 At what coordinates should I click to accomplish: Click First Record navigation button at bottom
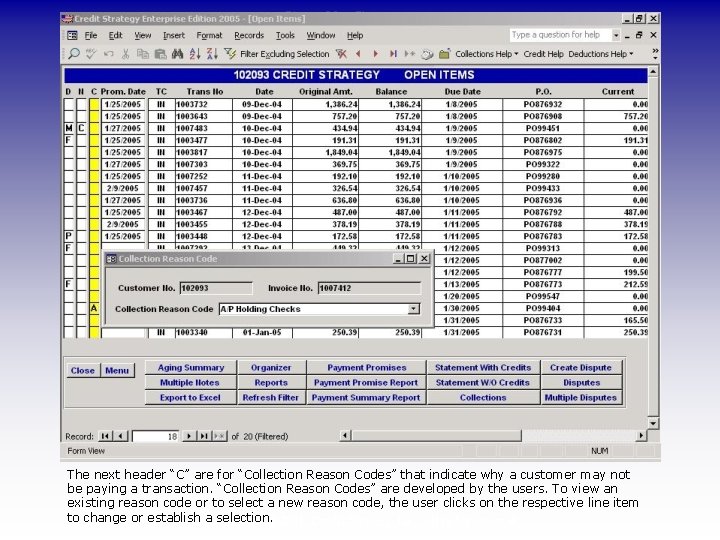pos(105,436)
